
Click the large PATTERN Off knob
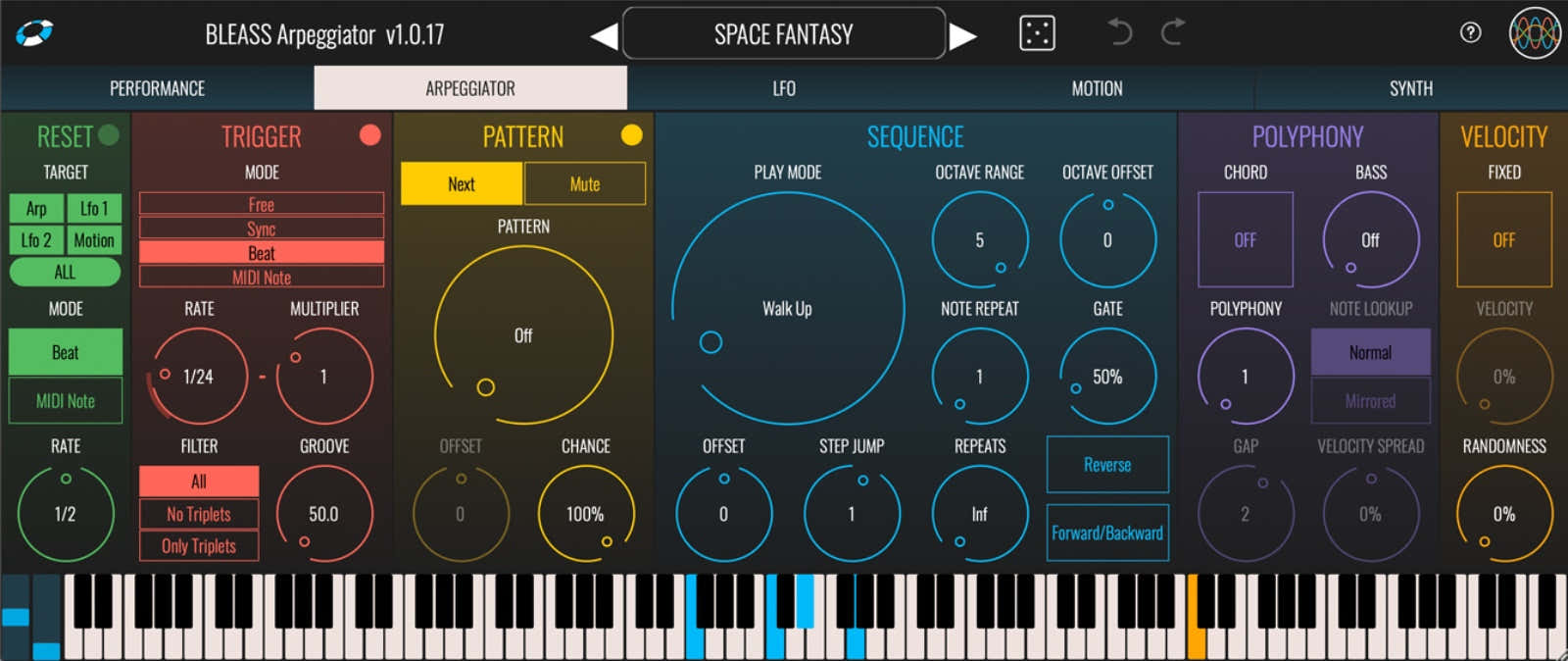(523, 335)
